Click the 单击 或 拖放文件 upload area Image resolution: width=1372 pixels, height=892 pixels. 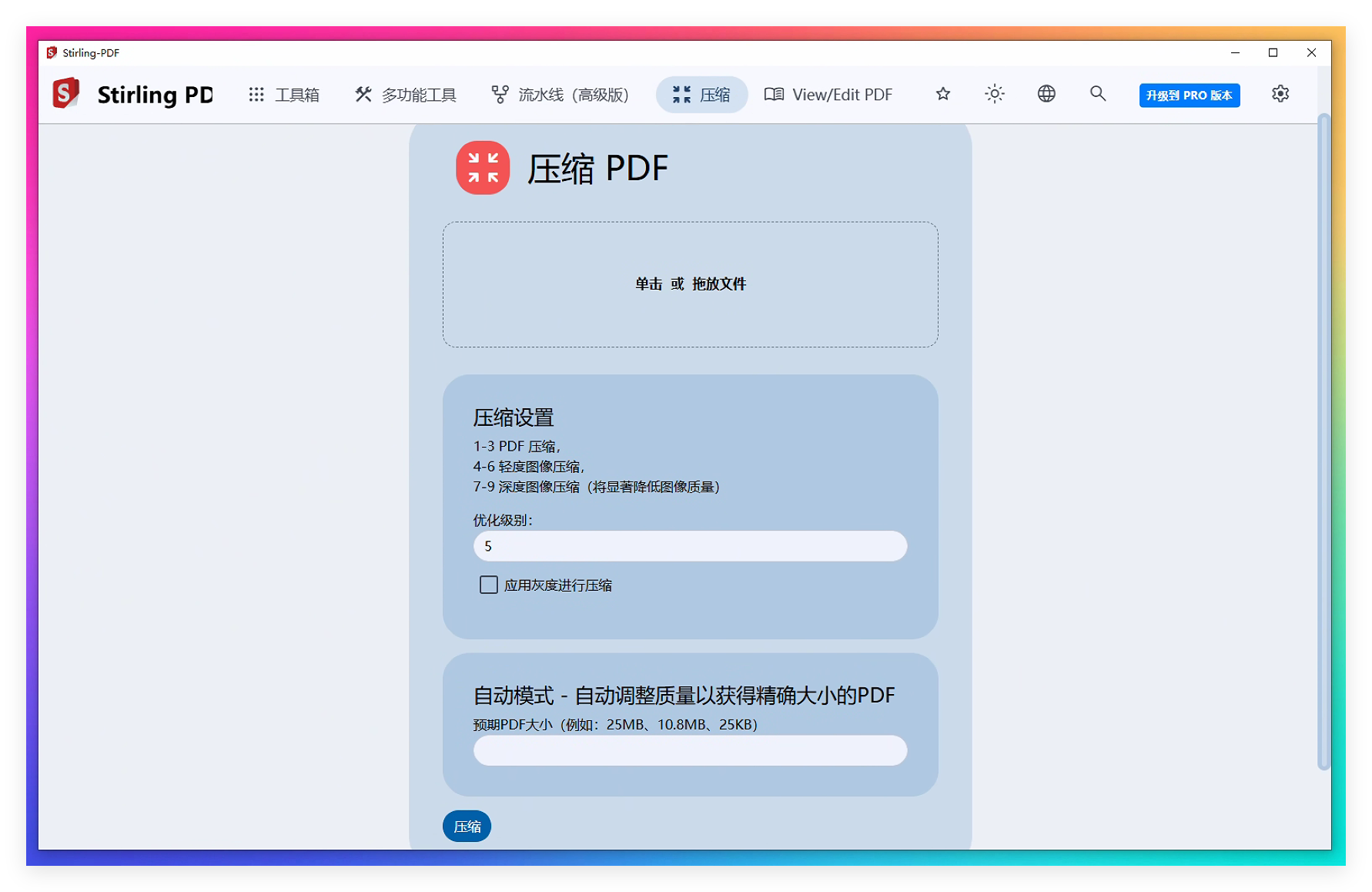tap(689, 283)
